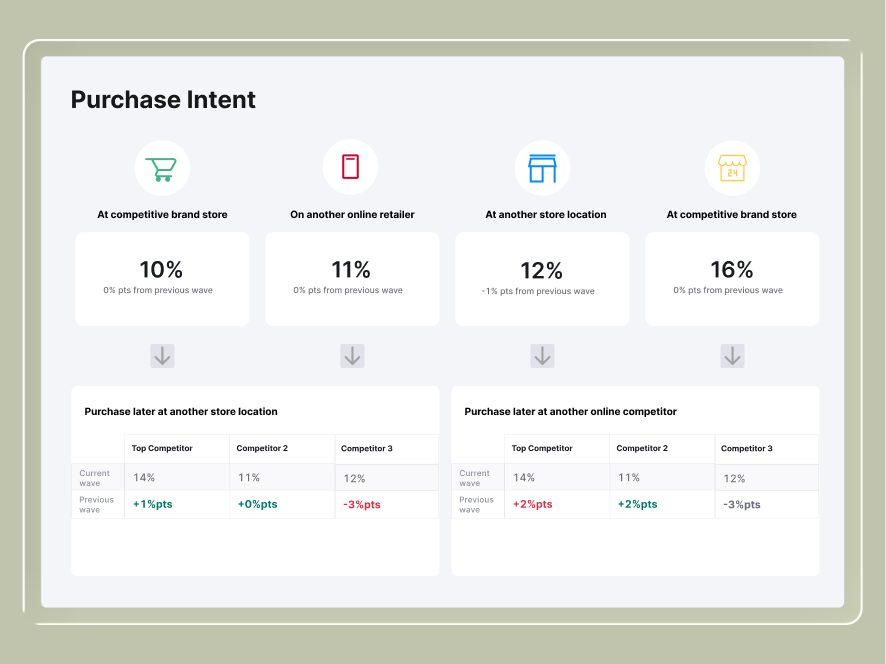Click the down arrow under the 16% card
886x664 pixels.
click(732, 356)
